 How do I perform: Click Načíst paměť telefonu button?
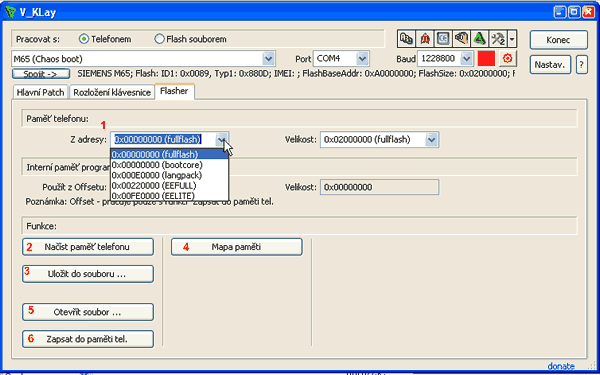click(x=88, y=247)
